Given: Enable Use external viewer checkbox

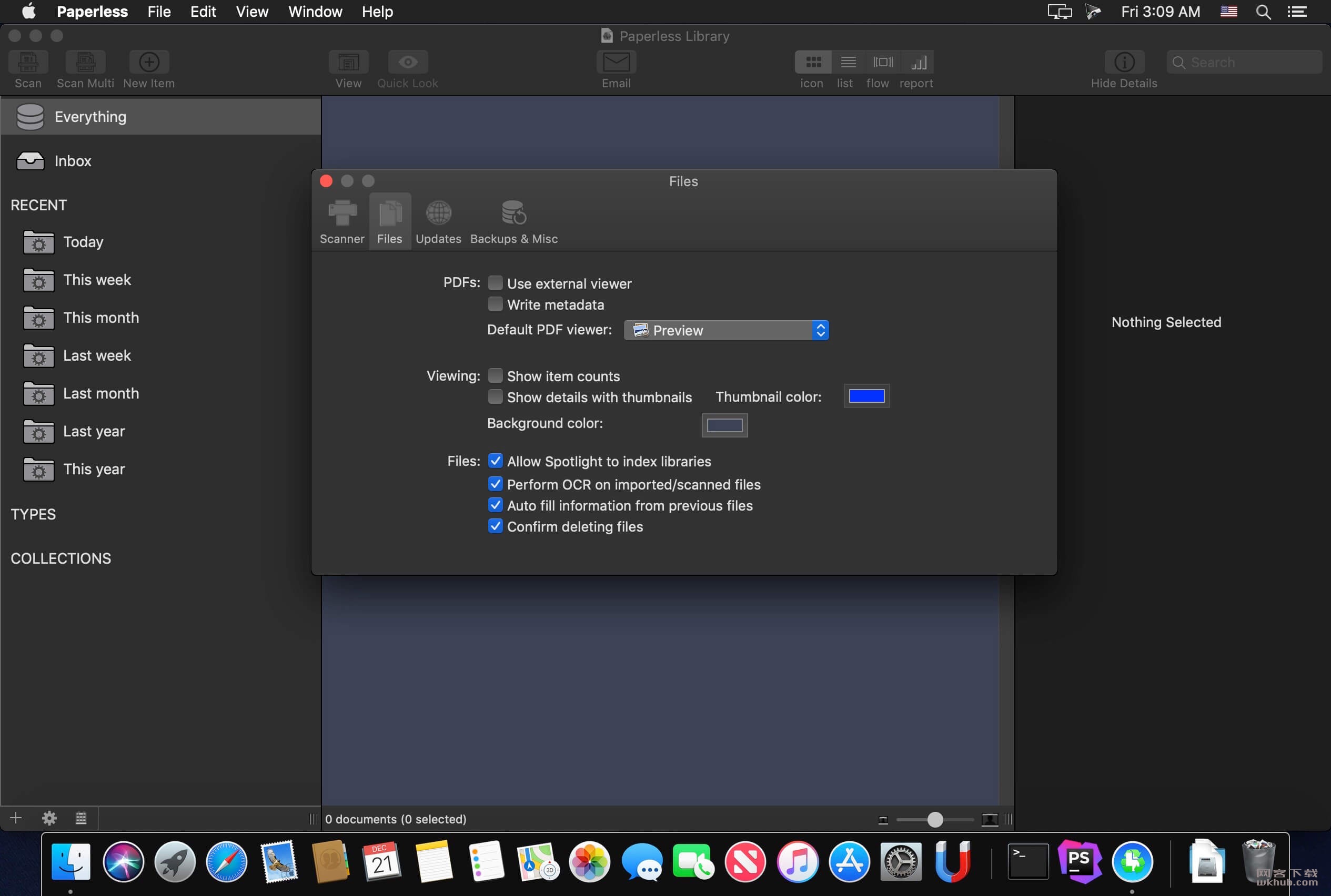Looking at the screenshot, I should tap(495, 283).
